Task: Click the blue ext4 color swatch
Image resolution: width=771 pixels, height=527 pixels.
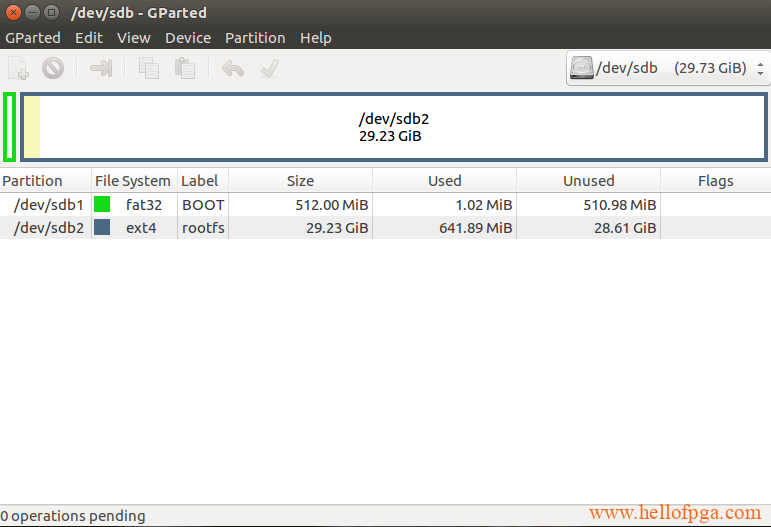Action: [x=102, y=227]
